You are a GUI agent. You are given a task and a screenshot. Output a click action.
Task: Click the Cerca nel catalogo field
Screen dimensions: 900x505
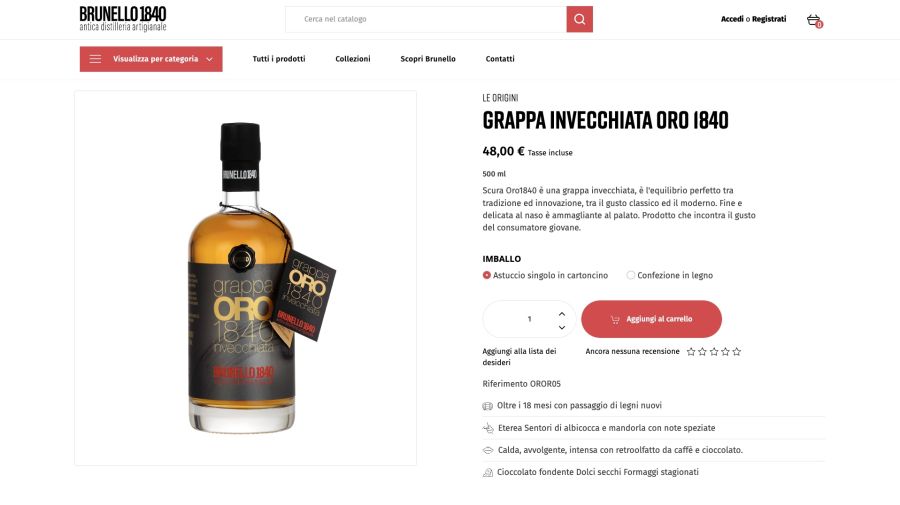point(426,20)
